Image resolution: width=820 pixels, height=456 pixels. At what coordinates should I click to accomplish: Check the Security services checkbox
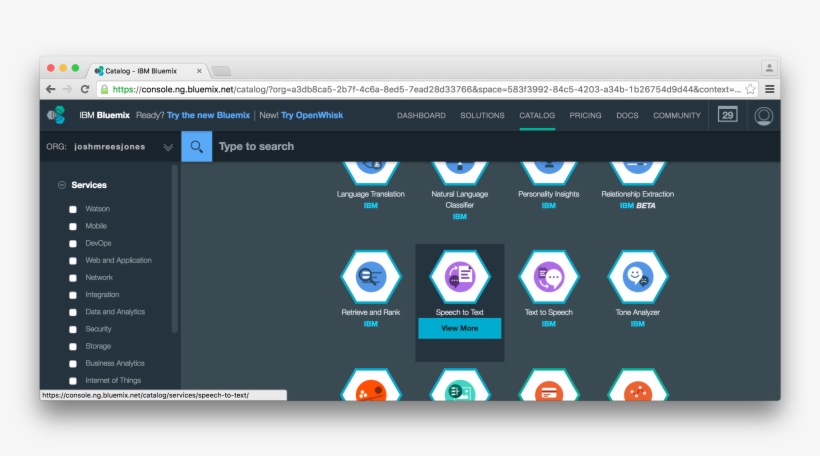(73, 329)
